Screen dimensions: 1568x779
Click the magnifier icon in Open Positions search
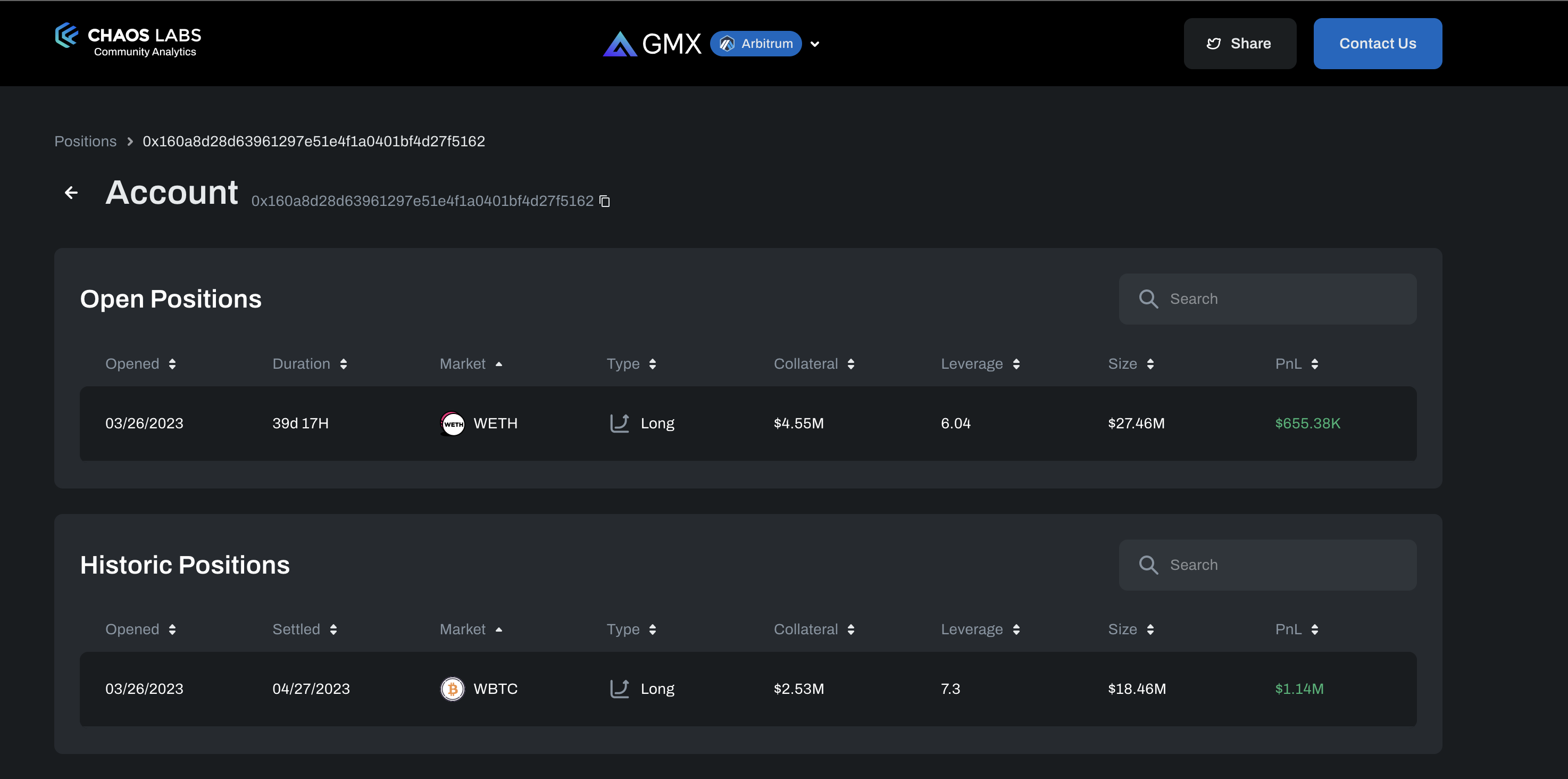click(1148, 299)
